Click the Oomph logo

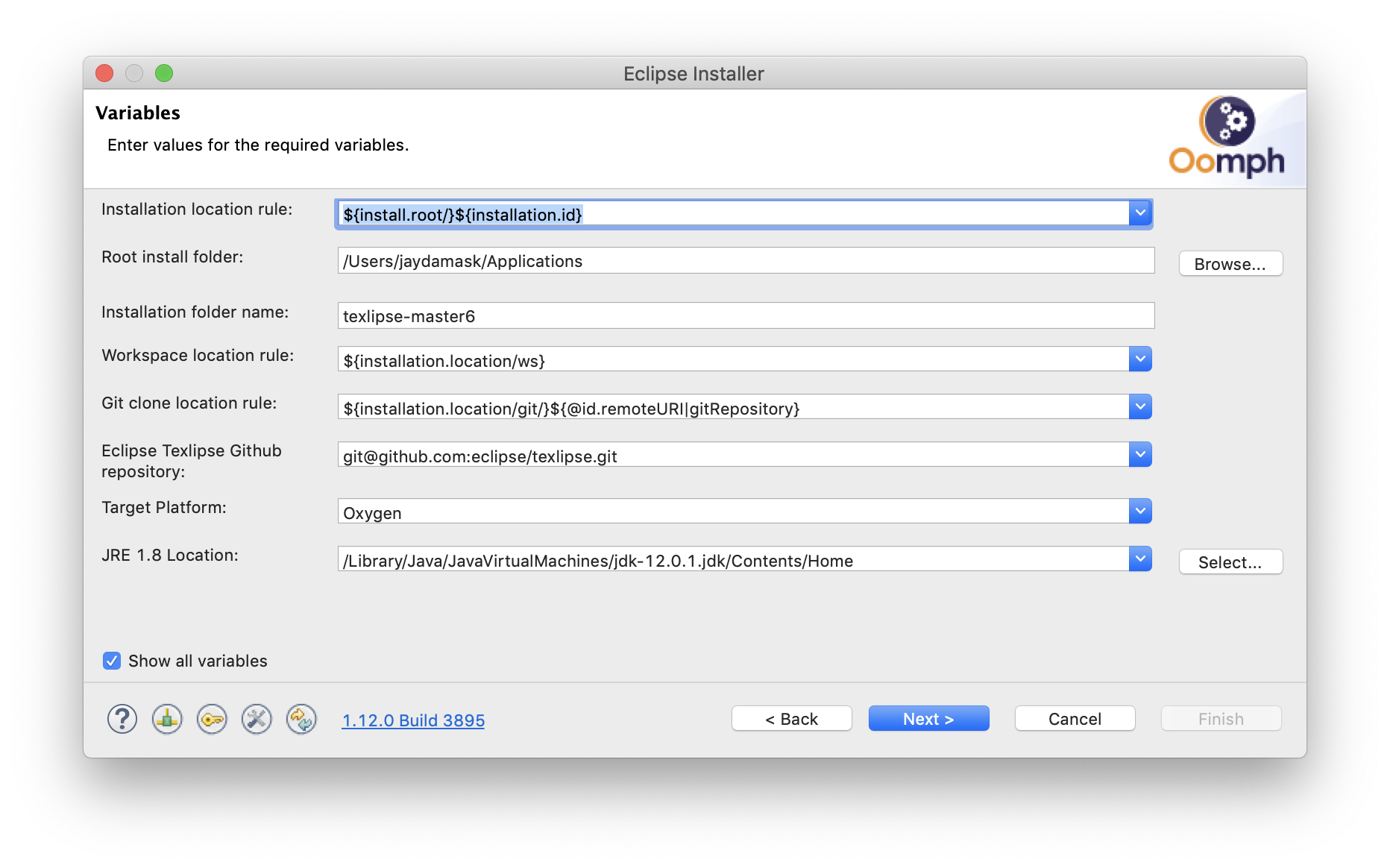(x=1227, y=138)
